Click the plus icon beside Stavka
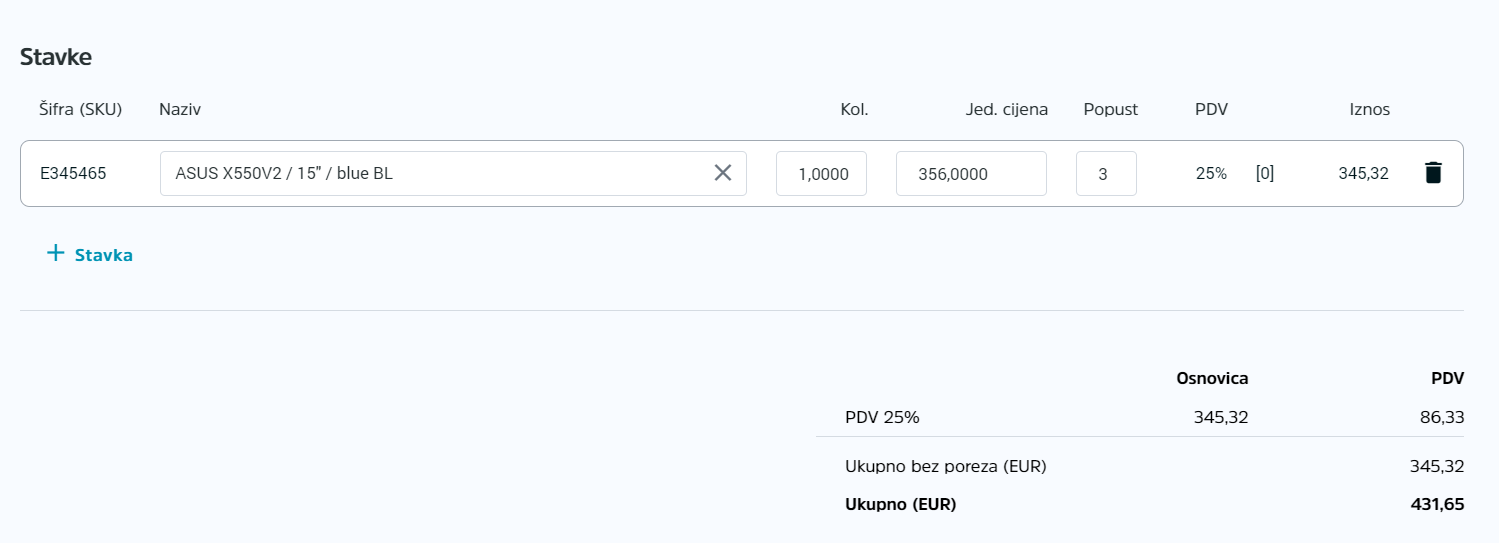Screen dimensions: 1499x543 (x=56, y=253)
